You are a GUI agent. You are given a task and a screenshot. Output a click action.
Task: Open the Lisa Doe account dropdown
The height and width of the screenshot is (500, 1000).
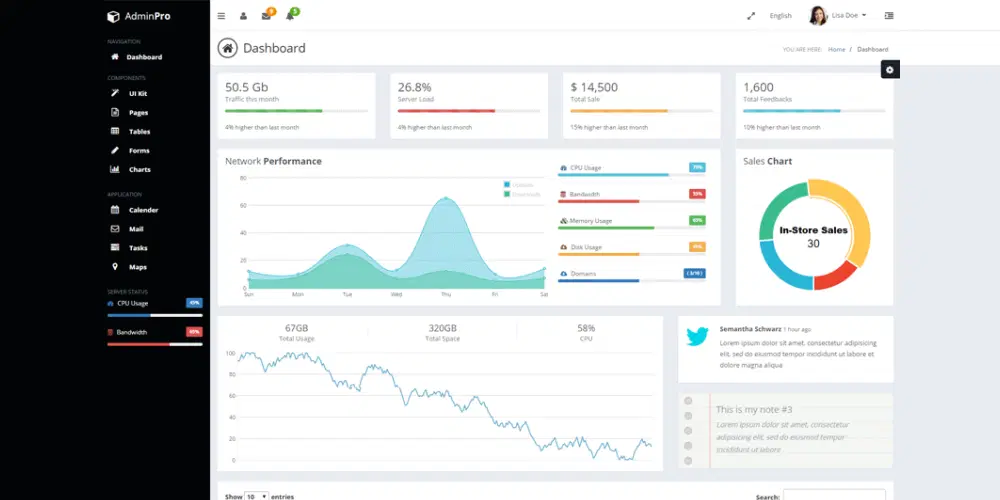[x=838, y=15]
